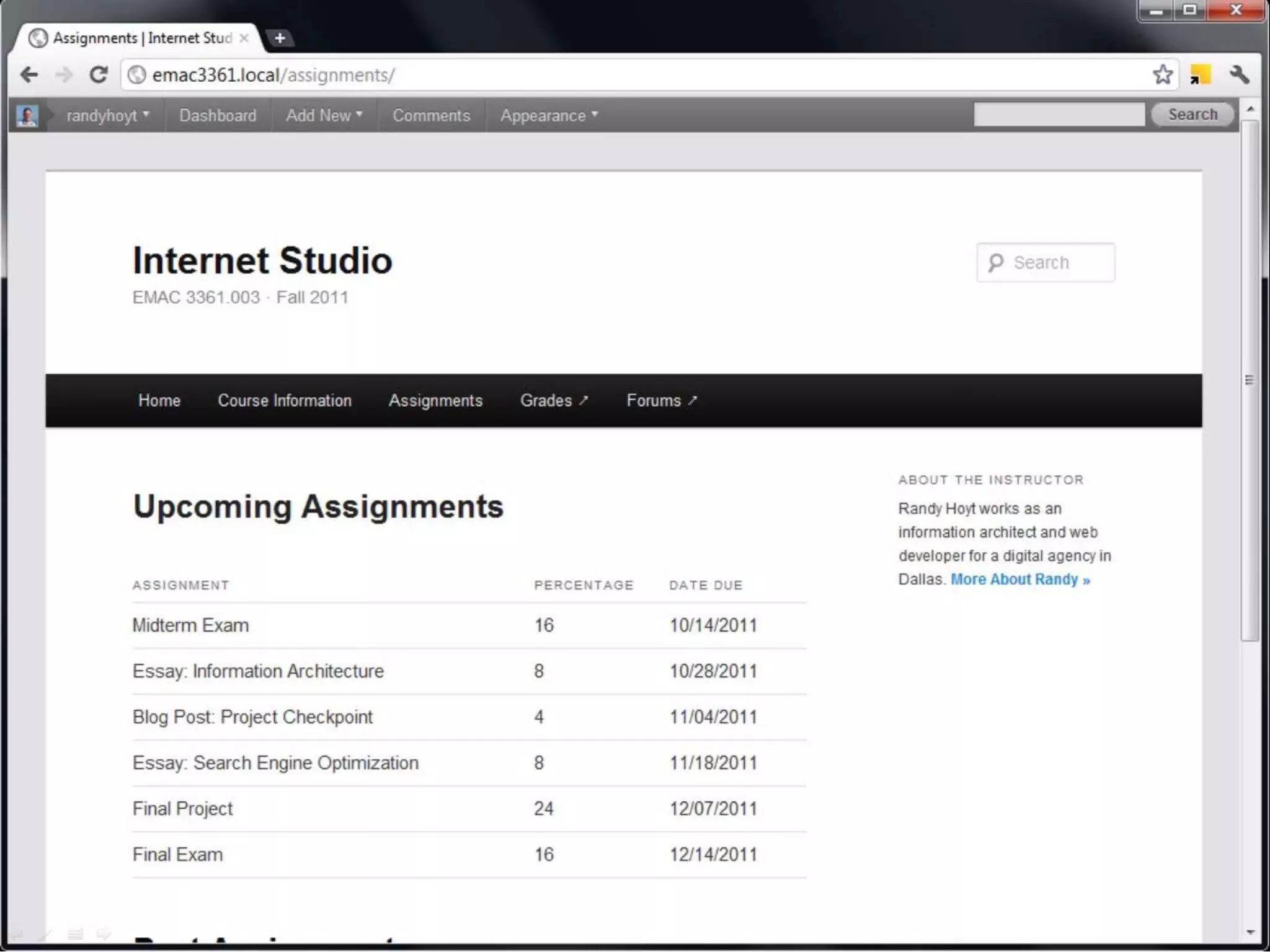Close the Assignments browser tab
This screenshot has width=1270, height=952.
[x=244, y=38]
